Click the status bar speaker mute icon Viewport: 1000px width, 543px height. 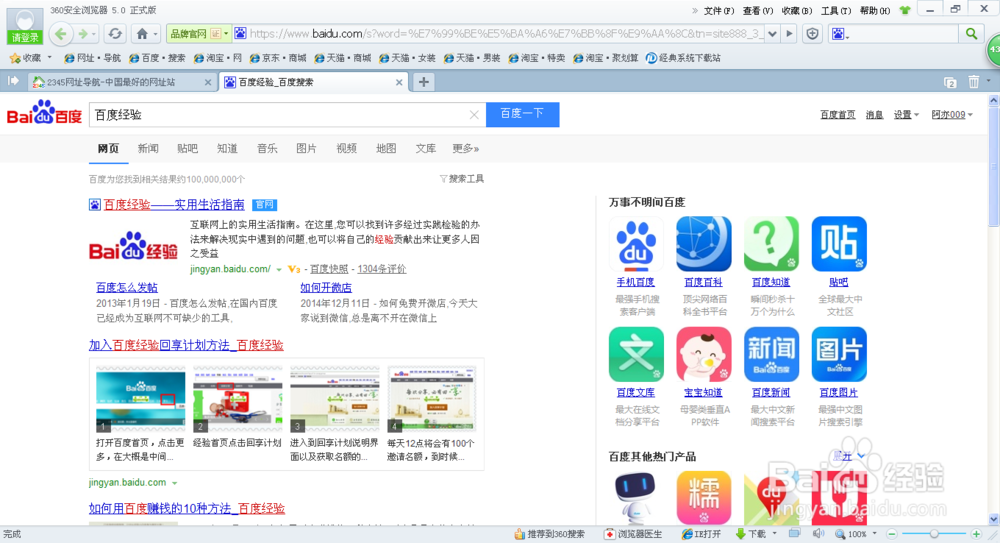click(819, 533)
